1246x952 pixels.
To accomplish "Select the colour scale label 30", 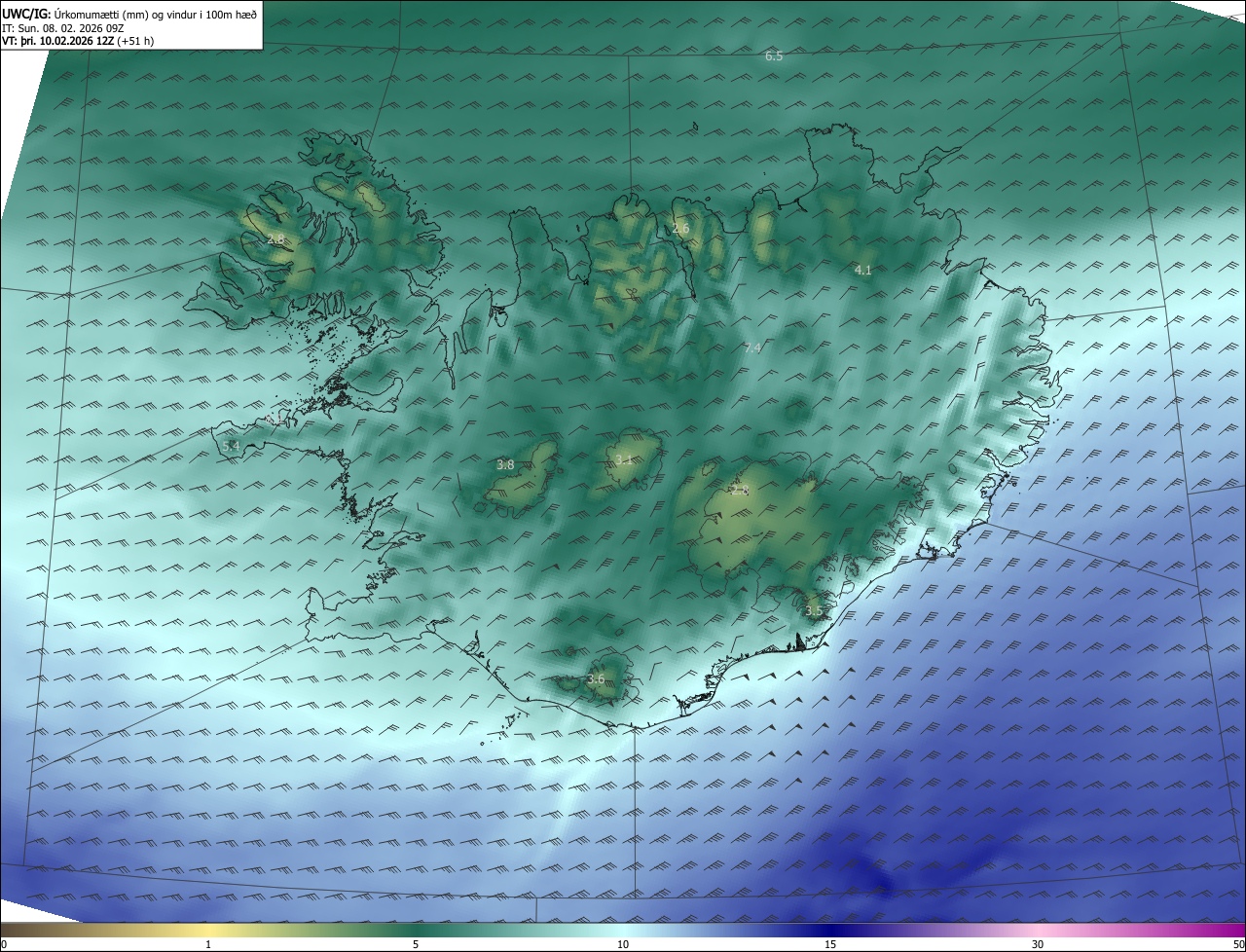I will point(1038,944).
